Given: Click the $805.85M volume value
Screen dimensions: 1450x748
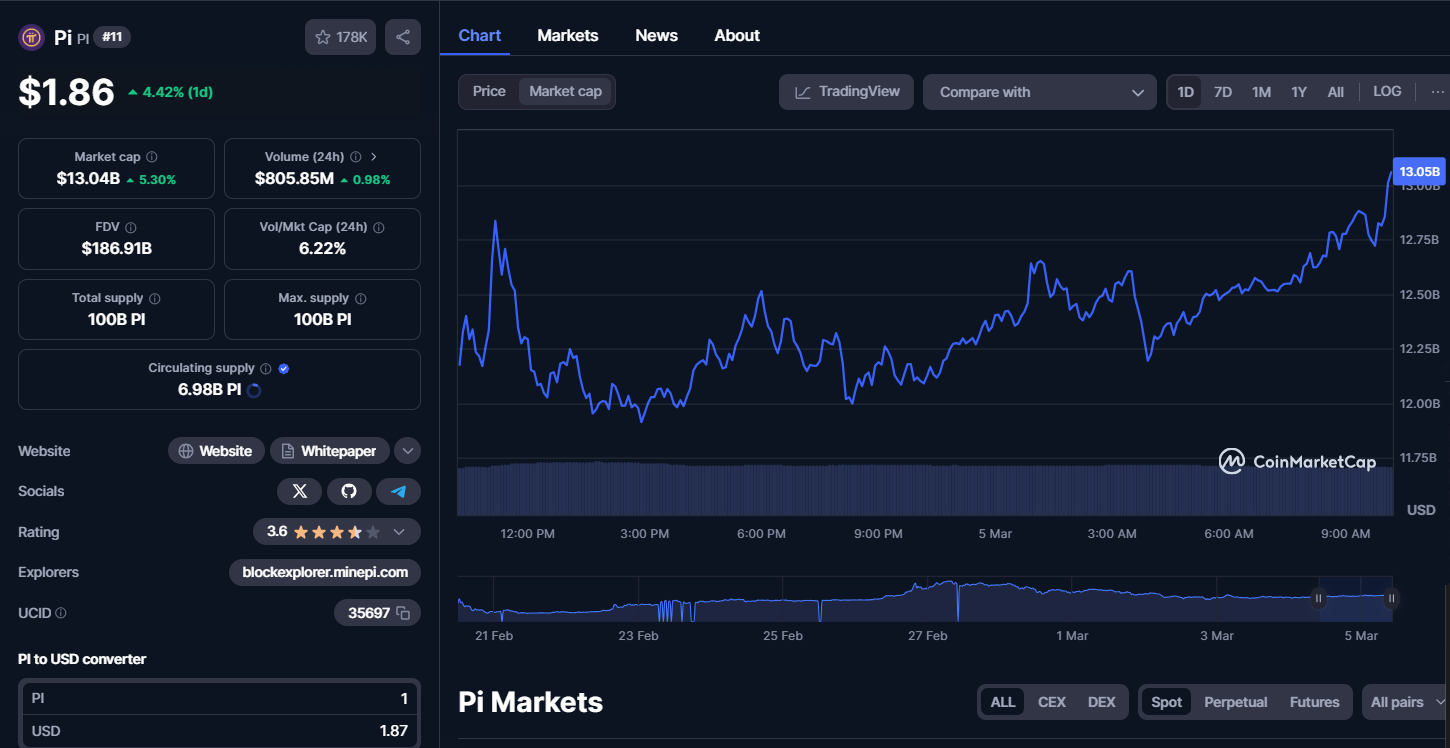Looking at the screenshot, I should 294,179.
